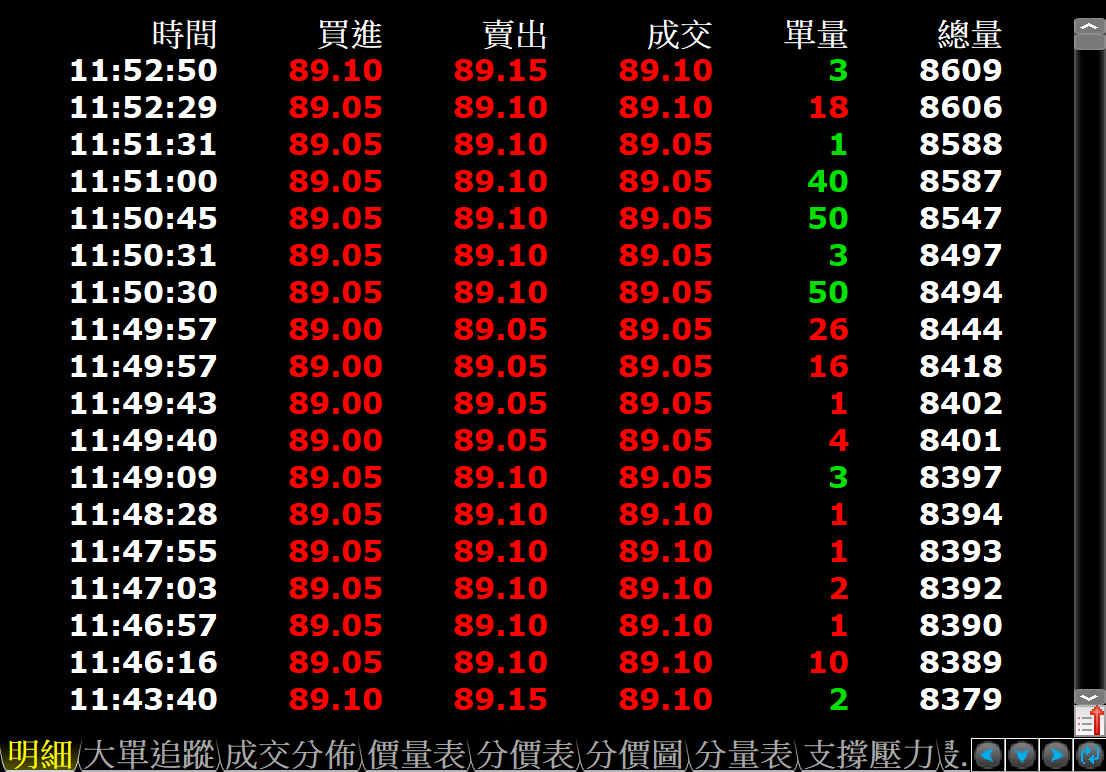Click the blue refresh arrows icon
The height and width of the screenshot is (772, 1106).
pyautogui.click(x=1090, y=755)
